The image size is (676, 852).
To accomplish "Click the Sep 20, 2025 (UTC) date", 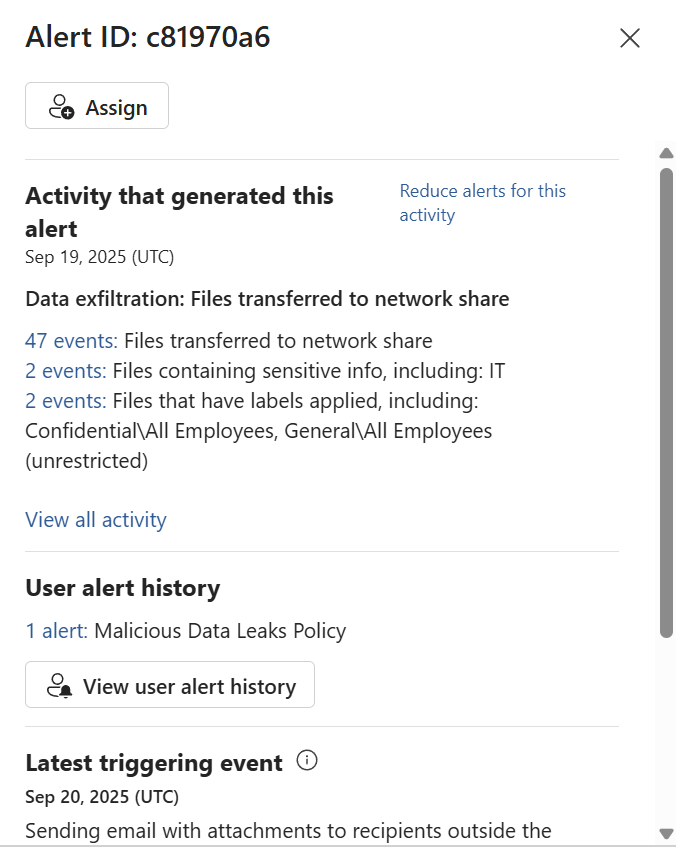I will pos(102,797).
